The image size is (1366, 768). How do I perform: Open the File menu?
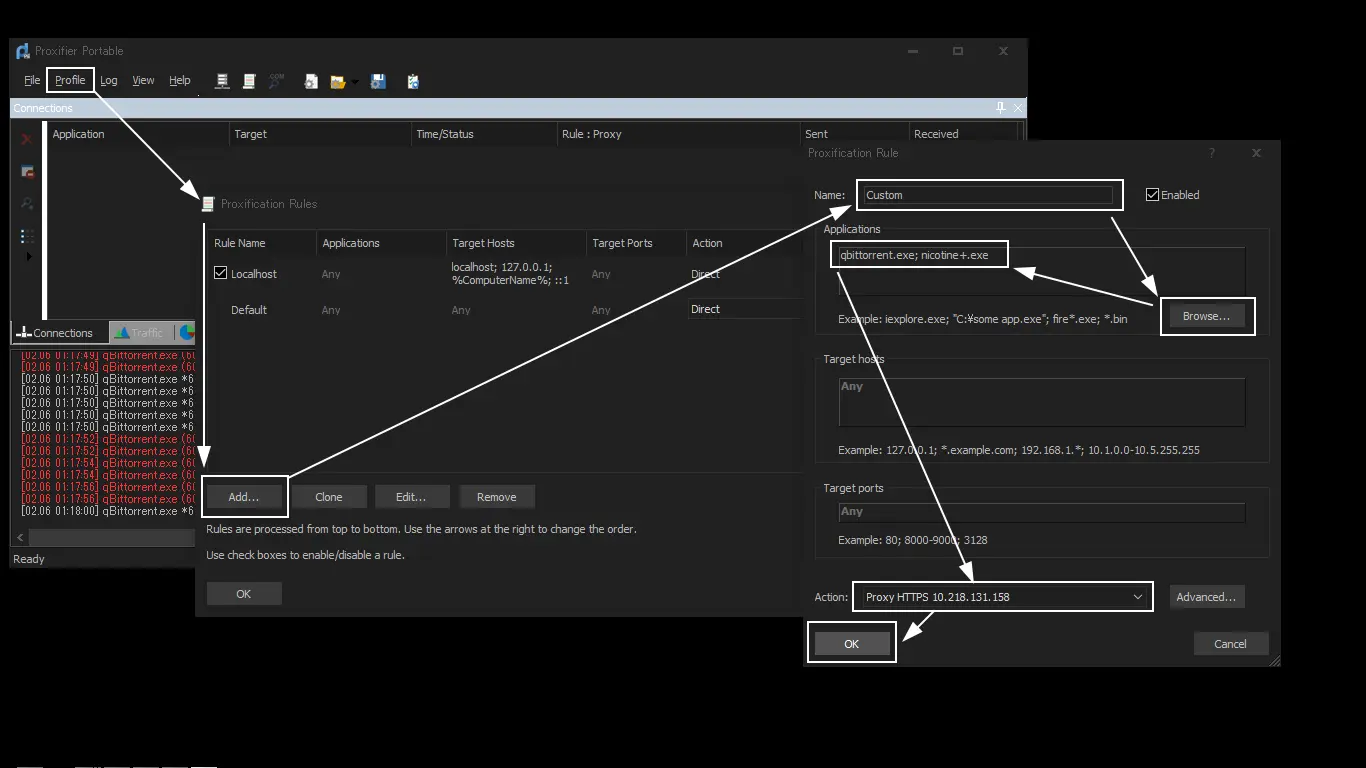pyautogui.click(x=32, y=80)
